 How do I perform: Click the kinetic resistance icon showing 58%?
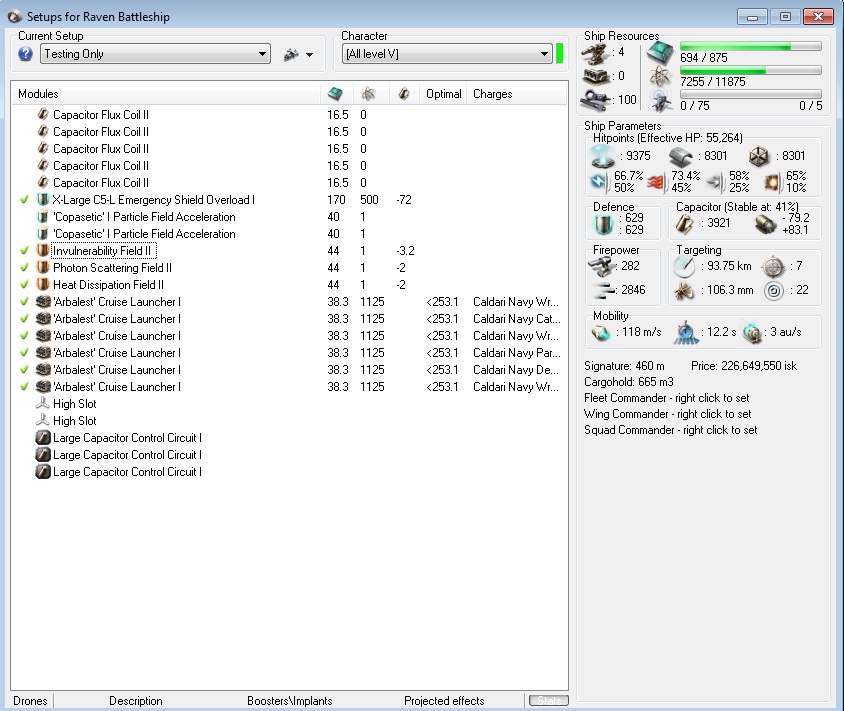[715, 182]
